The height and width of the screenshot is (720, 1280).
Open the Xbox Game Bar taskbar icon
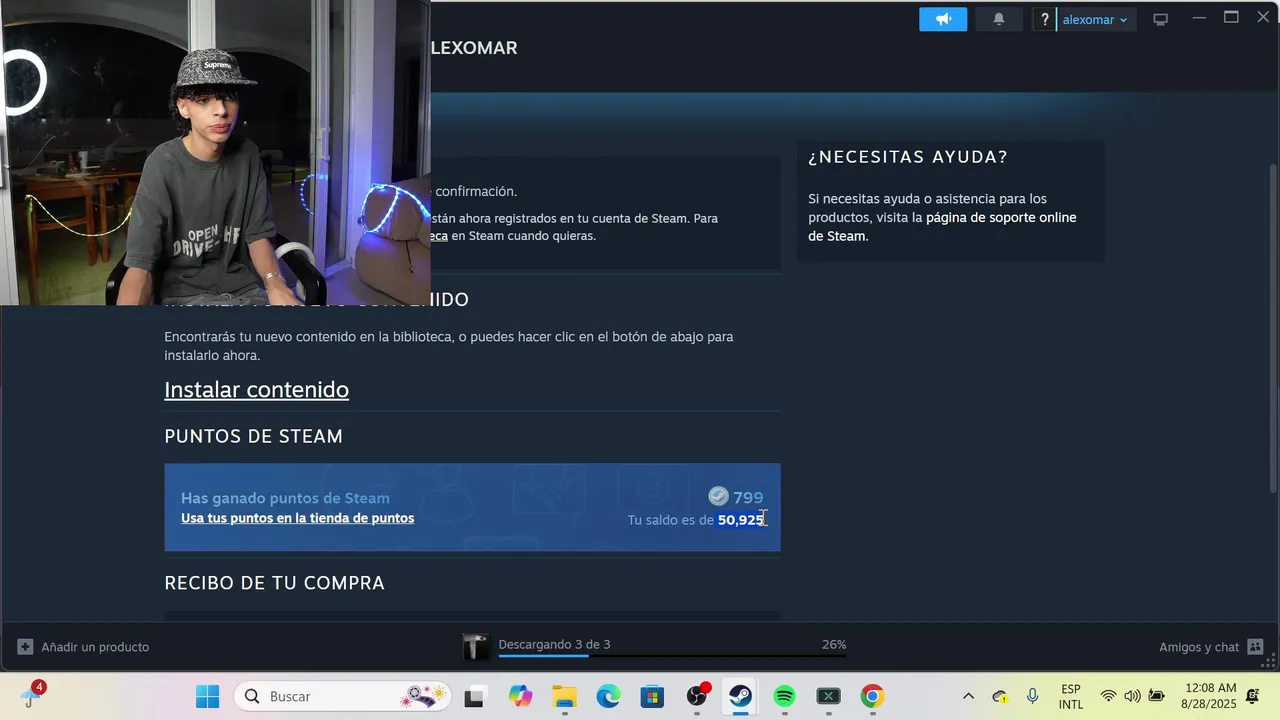[x=828, y=696]
